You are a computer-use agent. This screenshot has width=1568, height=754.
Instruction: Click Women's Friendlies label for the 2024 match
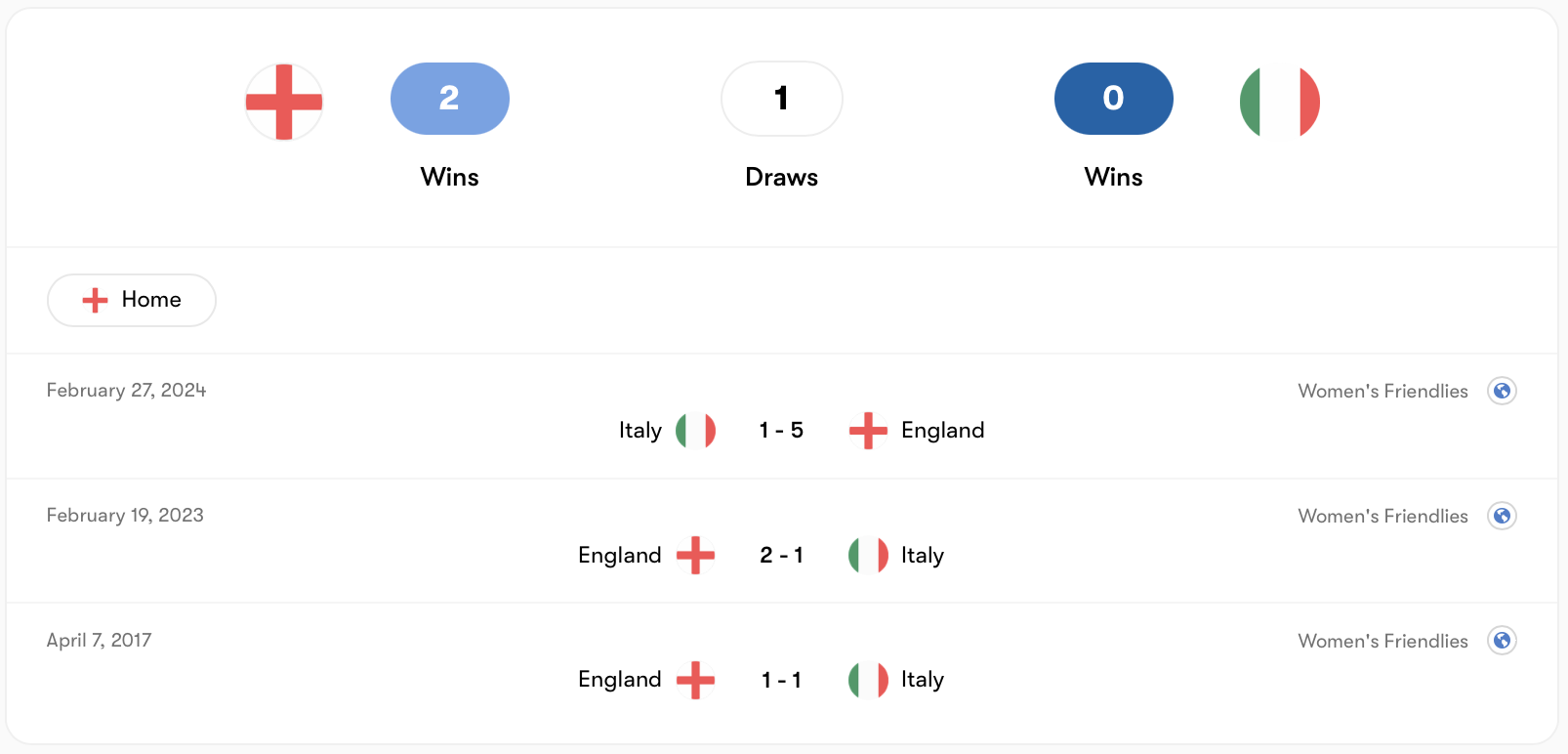(1382, 391)
